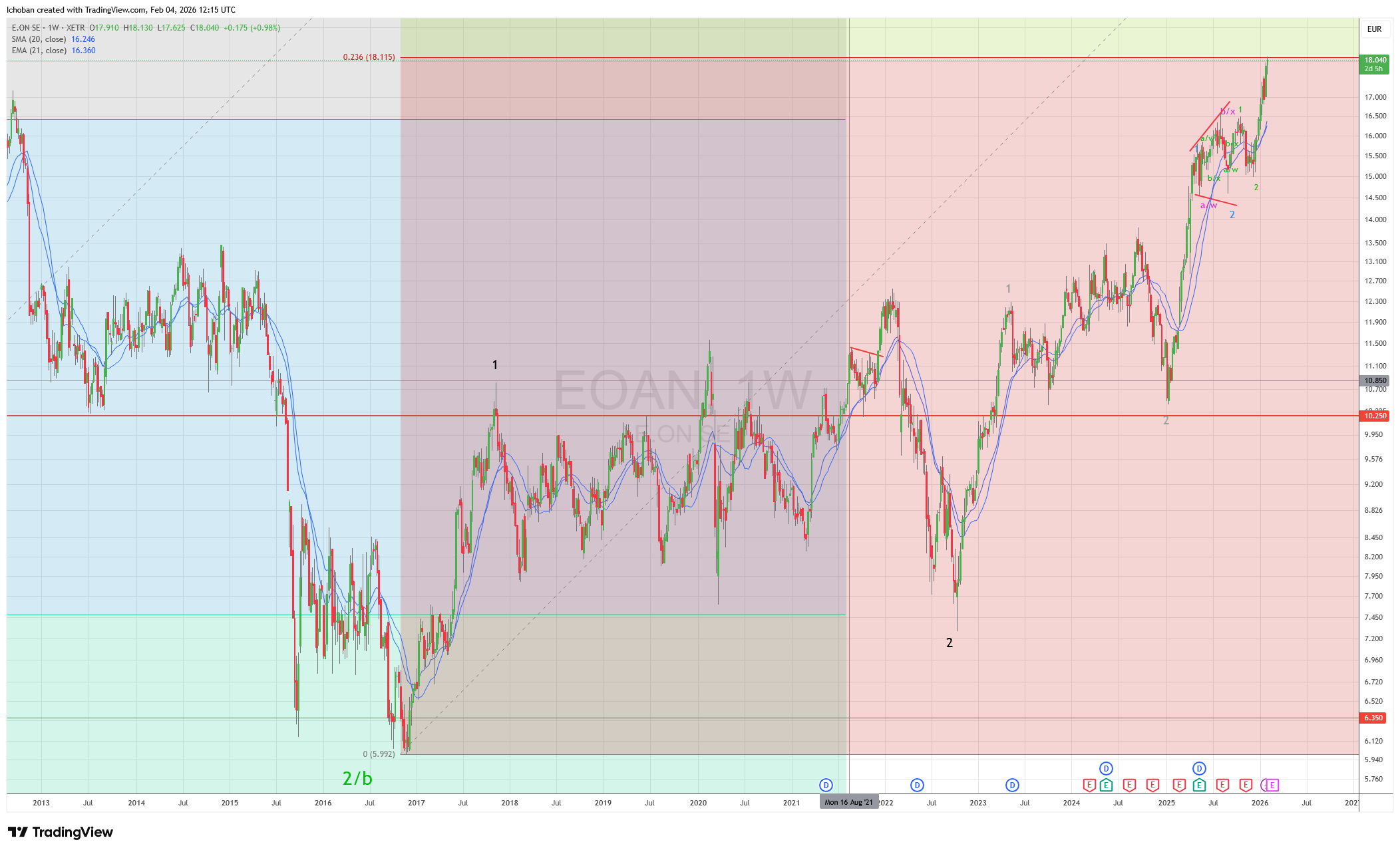1400x852 pixels.
Task: Select the SMA (20, close) indicator legend
Action: click(39, 39)
